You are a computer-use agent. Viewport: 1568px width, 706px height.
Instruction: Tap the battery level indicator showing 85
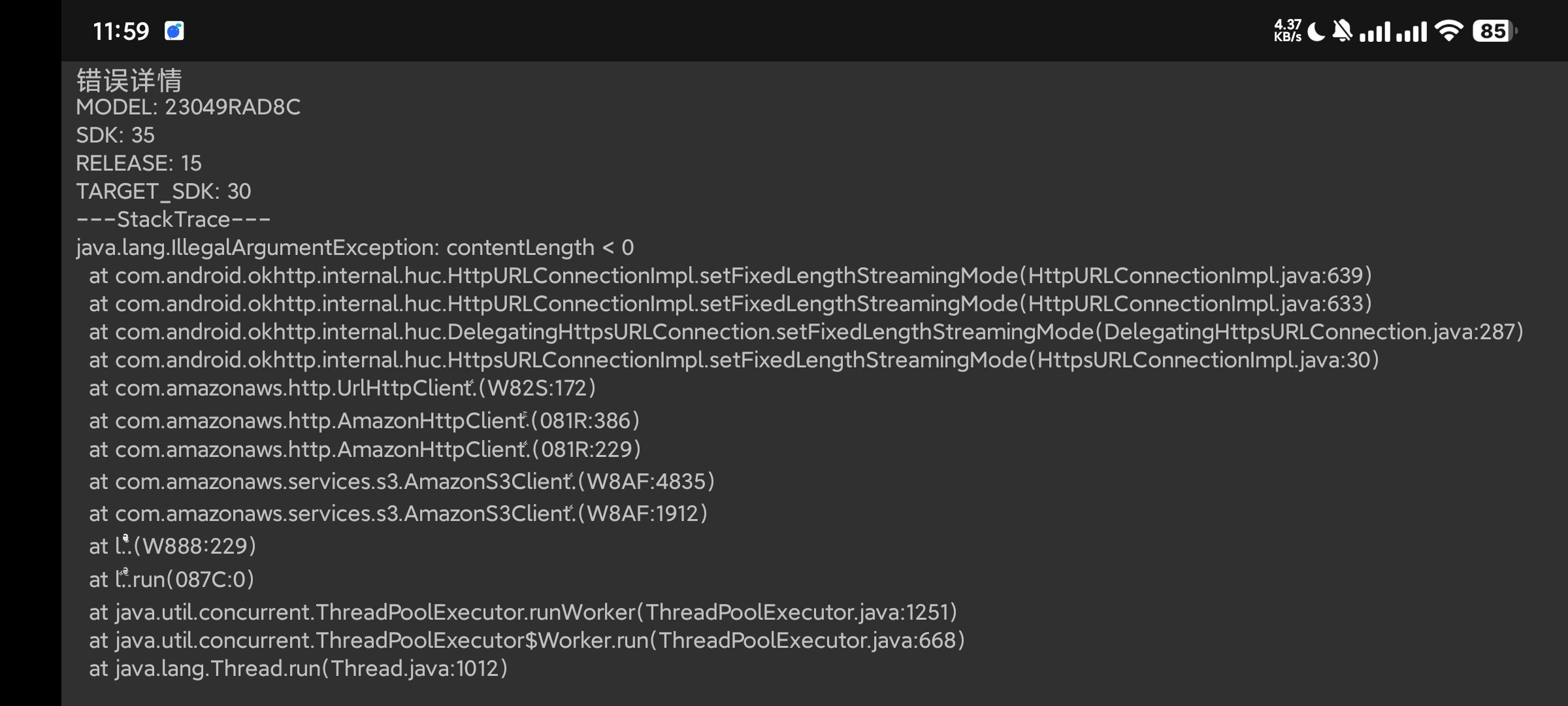(x=1495, y=31)
